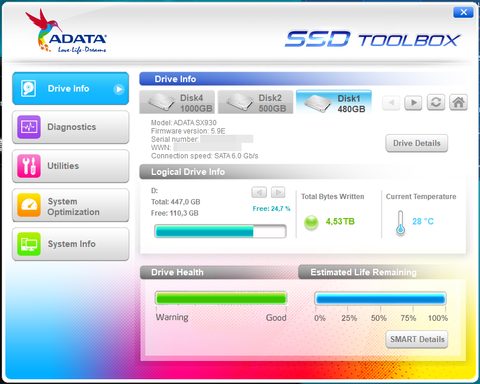Show next logical drive partition
This screenshot has height=384, width=480.
pos(278,192)
